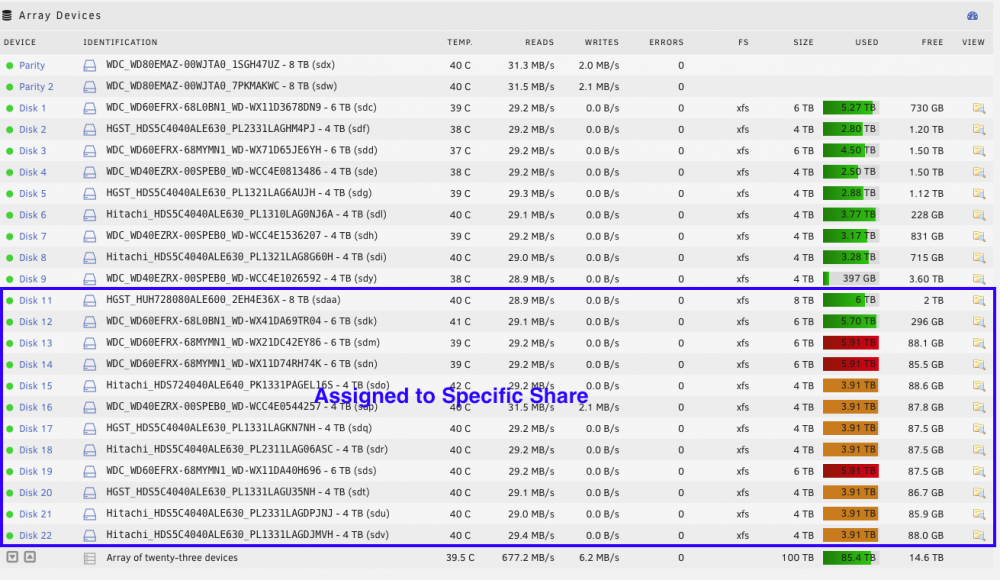Collapse rows with the down-arrow toggle at bottom
This screenshot has width=1000, height=580.
tap(12, 557)
